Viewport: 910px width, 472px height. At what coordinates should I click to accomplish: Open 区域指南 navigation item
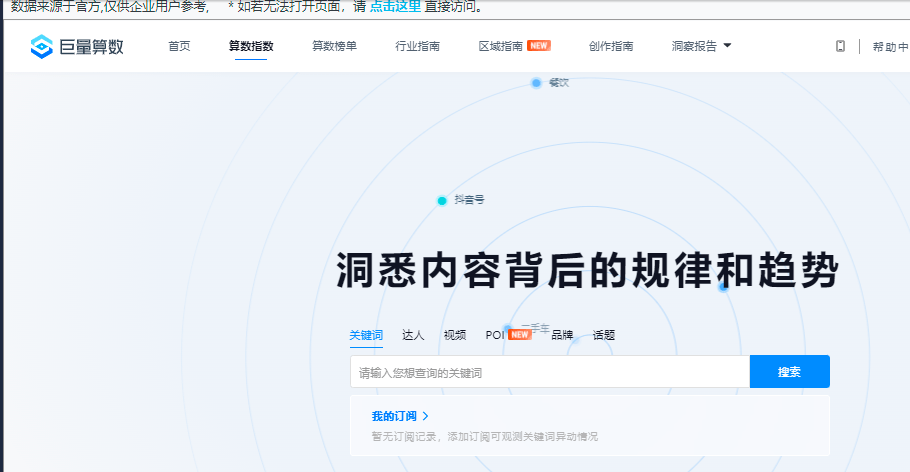pos(501,46)
